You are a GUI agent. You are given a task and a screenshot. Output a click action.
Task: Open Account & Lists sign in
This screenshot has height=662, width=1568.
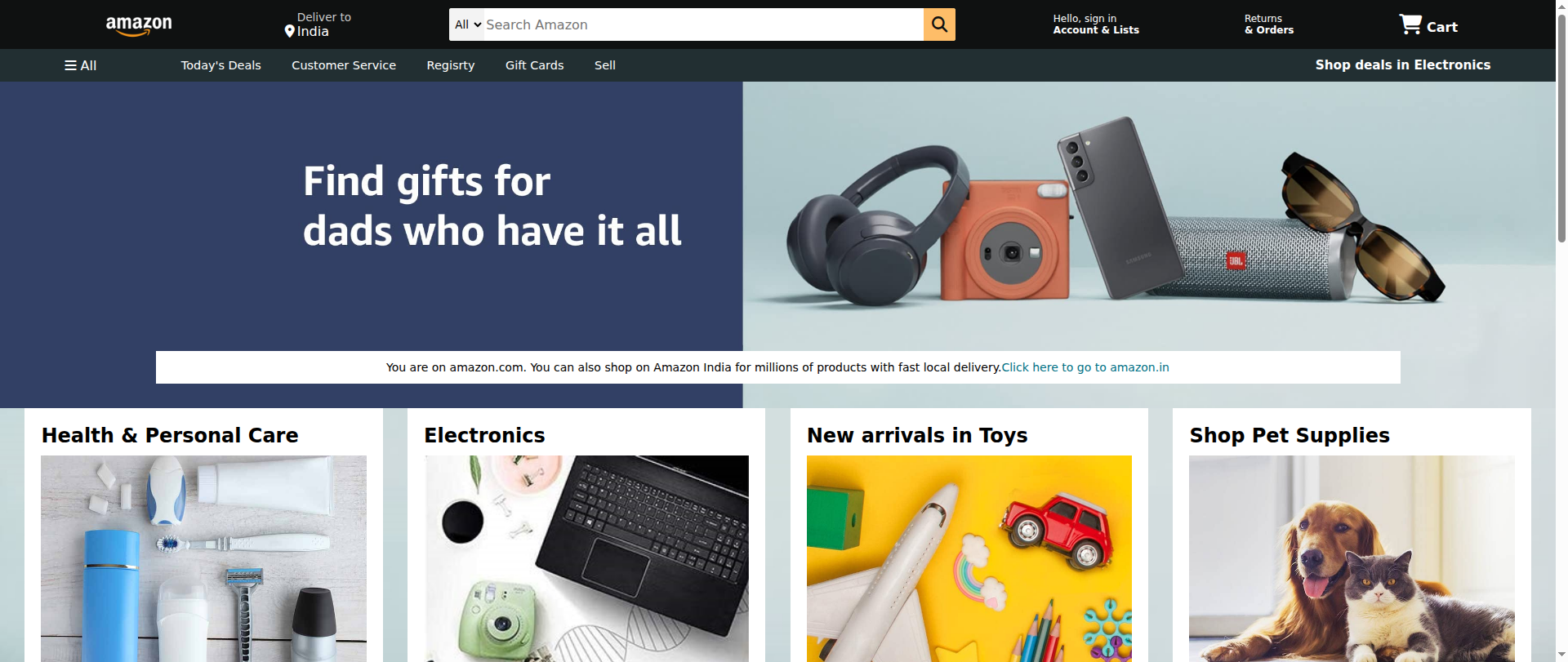pos(1096,24)
